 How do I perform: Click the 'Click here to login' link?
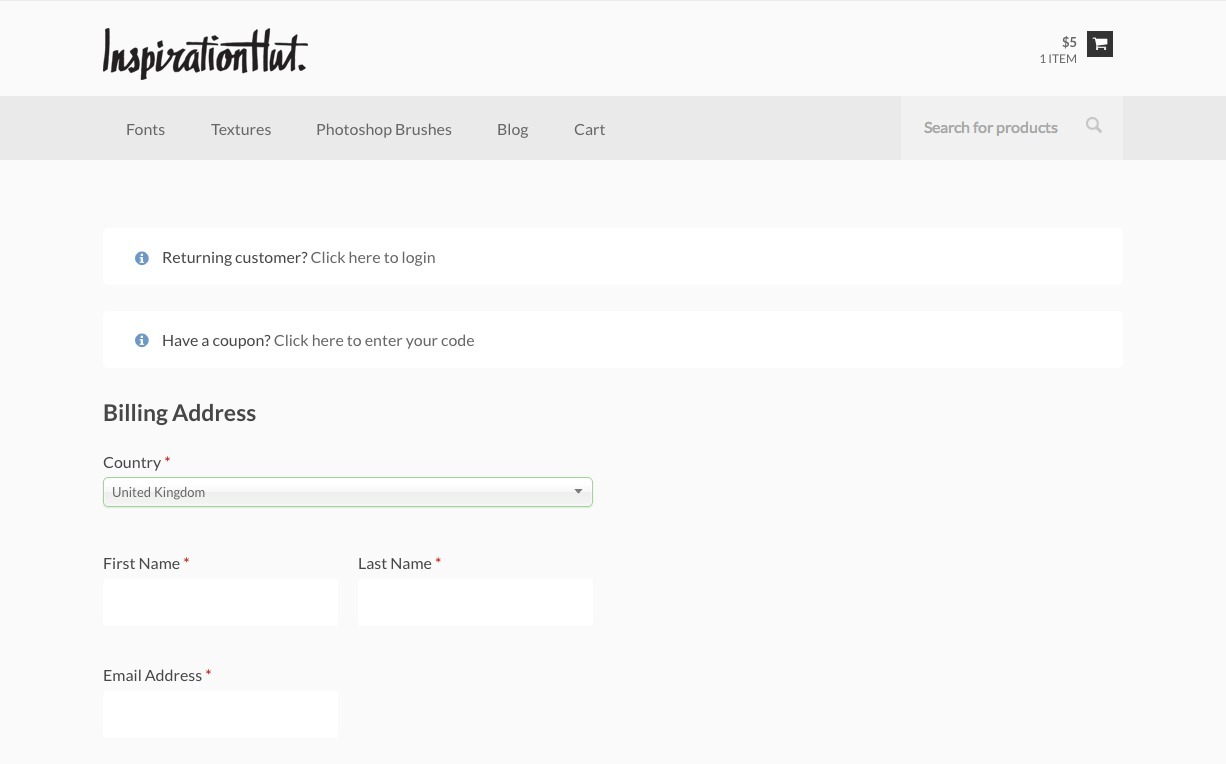[x=373, y=257]
